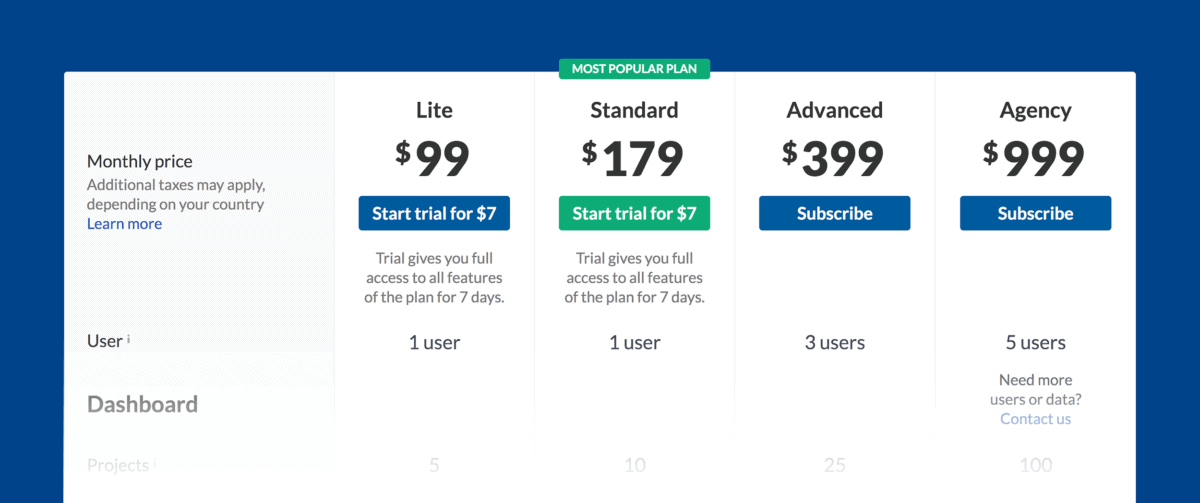The width and height of the screenshot is (1200, 503).
Task: Click the info icon next to User
Action: 129,339
